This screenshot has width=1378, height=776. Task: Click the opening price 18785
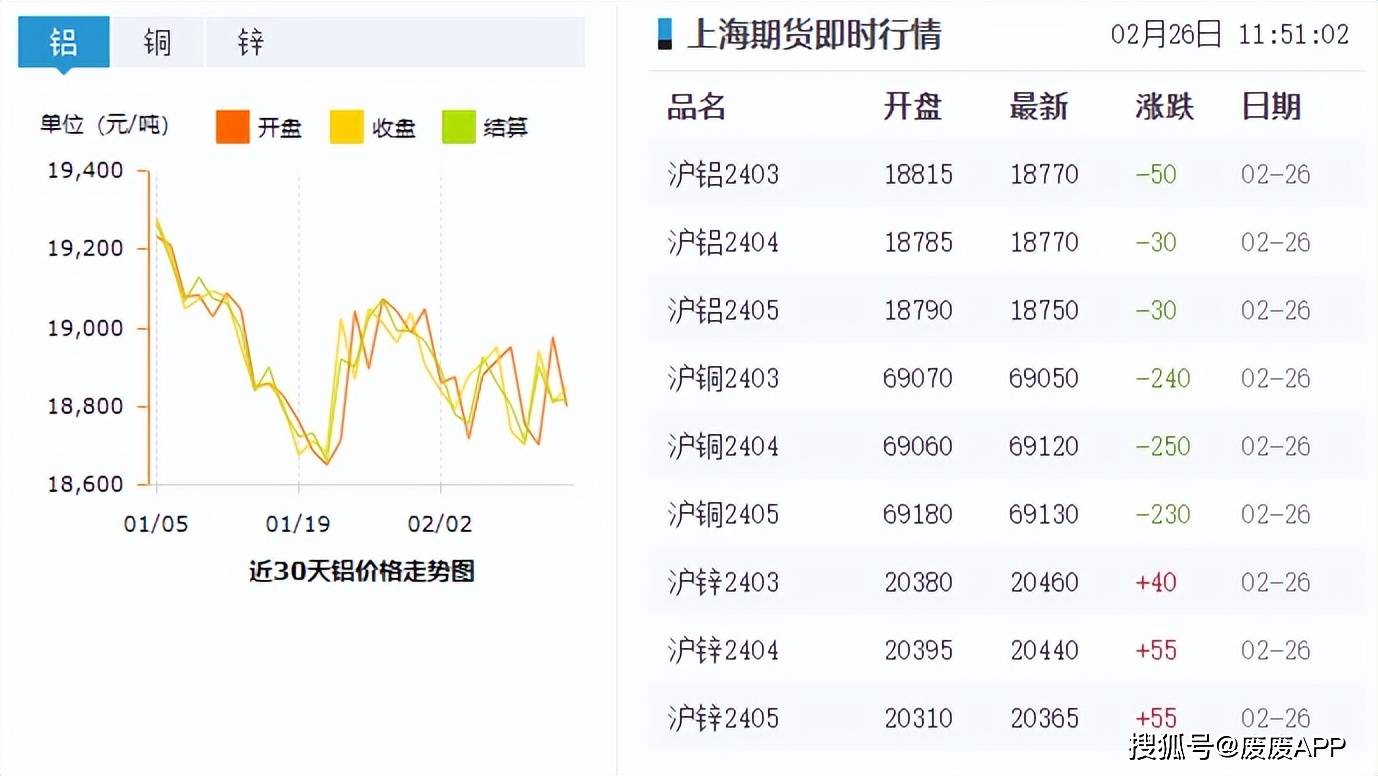pyautogui.click(x=918, y=243)
